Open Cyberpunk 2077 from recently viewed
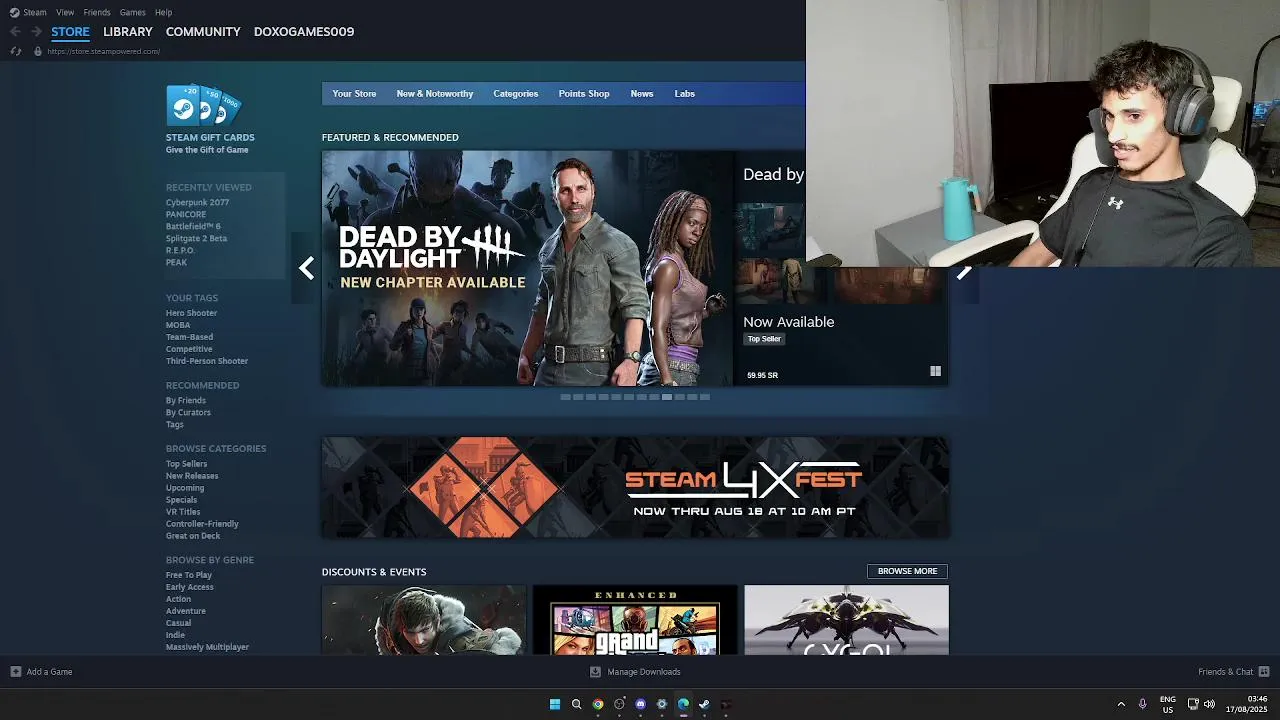The width and height of the screenshot is (1280, 720). pyautogui.click(x=197, y=203)
